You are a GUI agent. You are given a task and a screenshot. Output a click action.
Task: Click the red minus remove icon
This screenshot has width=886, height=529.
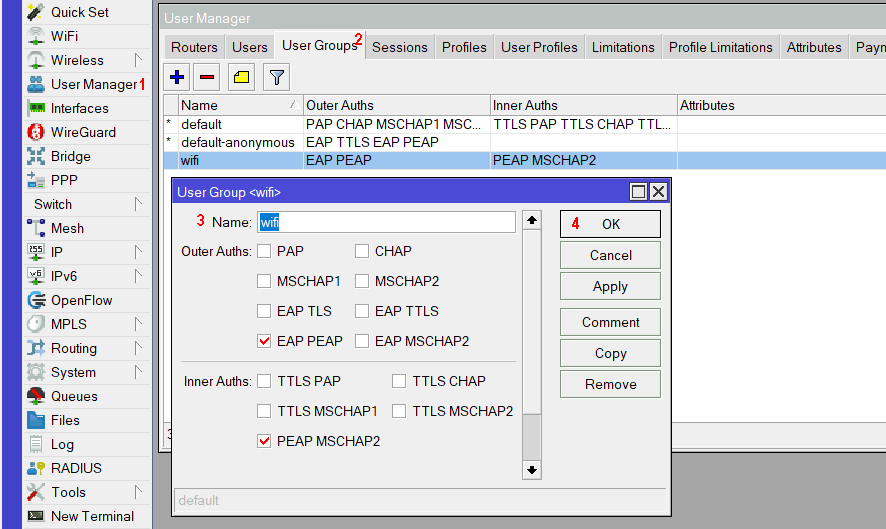[x=208, y=76]
